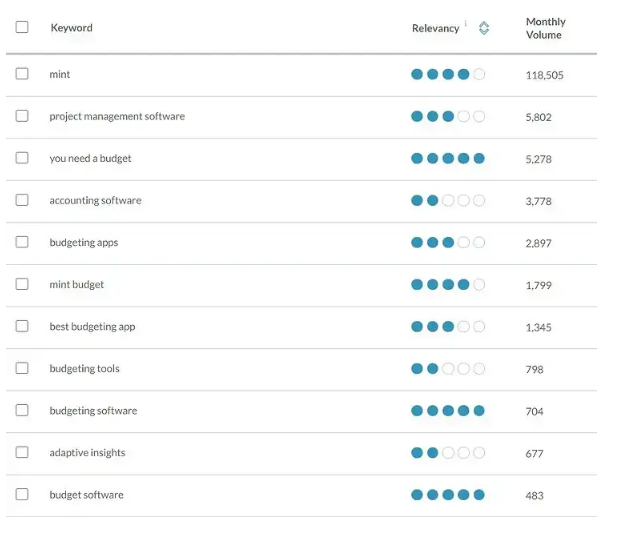Viewport: 643px width, 537px height.
Task: Open the 'adaptive insights' keyword
Action: [87, 453]
